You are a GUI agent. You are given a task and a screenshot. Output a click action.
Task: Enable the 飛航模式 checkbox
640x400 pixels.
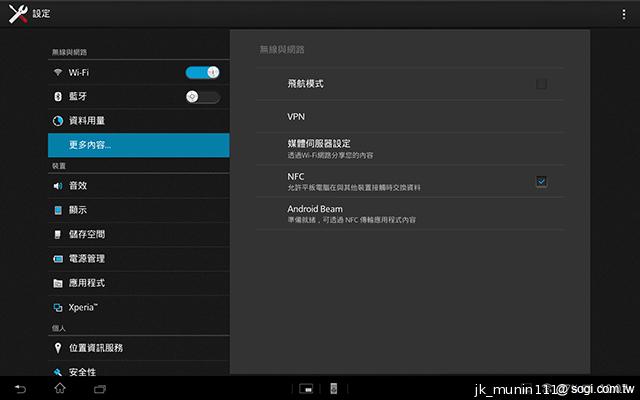point(541,84)
